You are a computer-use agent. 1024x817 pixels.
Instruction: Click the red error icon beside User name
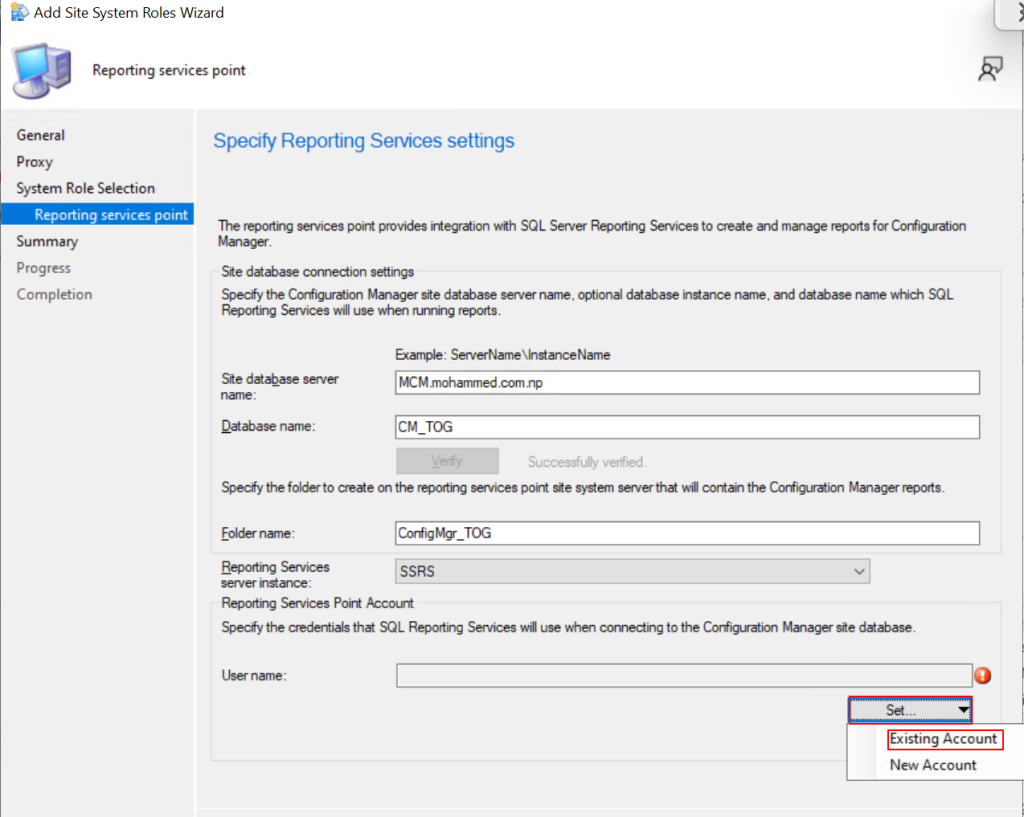(982, 676)
